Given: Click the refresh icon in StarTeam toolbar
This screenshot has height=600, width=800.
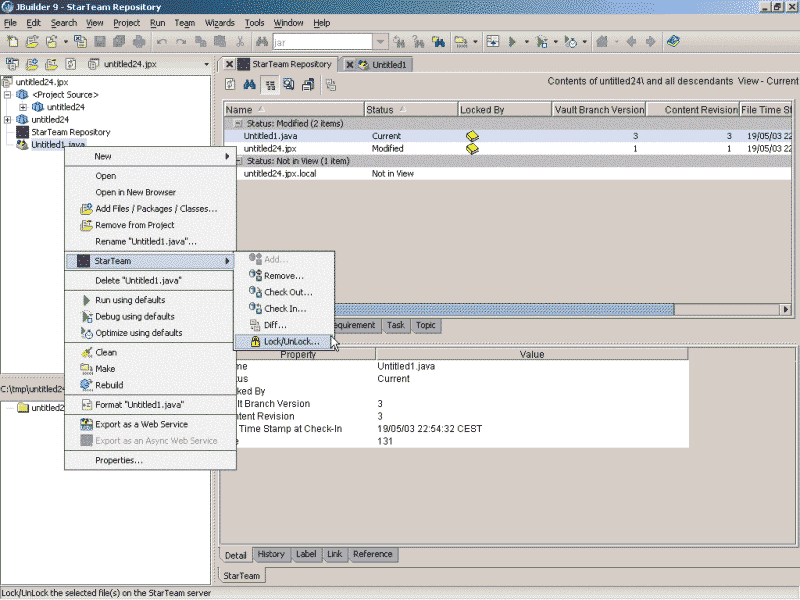Looking at the screenshot, I should (231, 84).
